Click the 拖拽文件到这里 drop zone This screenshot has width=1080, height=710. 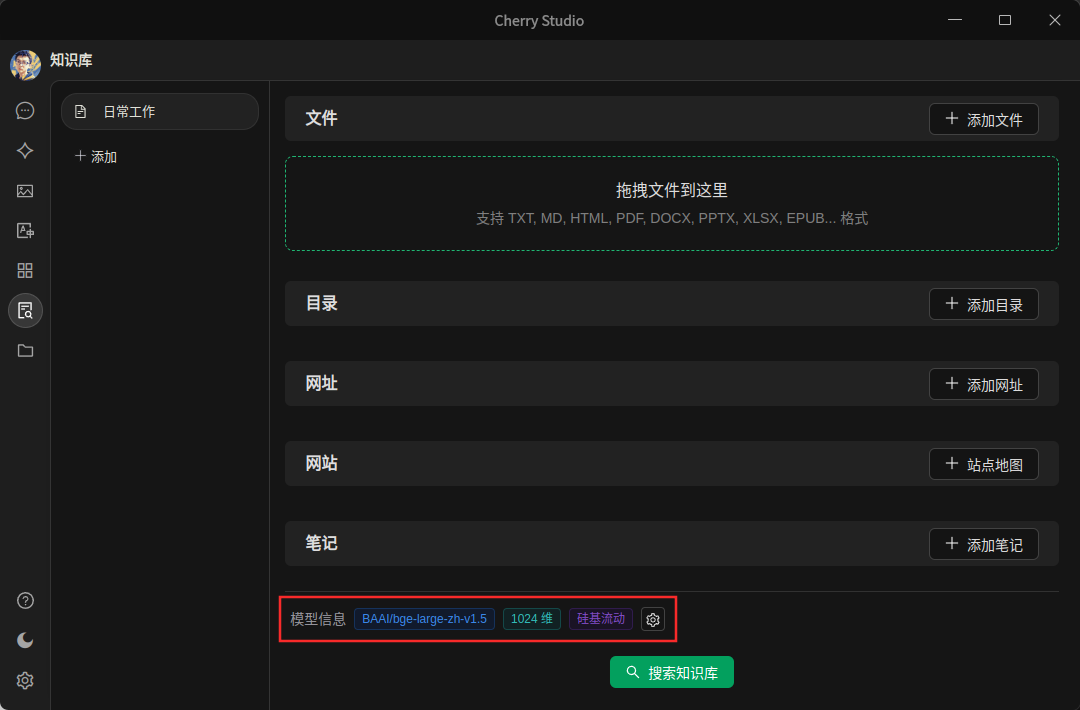coord(672,203)
